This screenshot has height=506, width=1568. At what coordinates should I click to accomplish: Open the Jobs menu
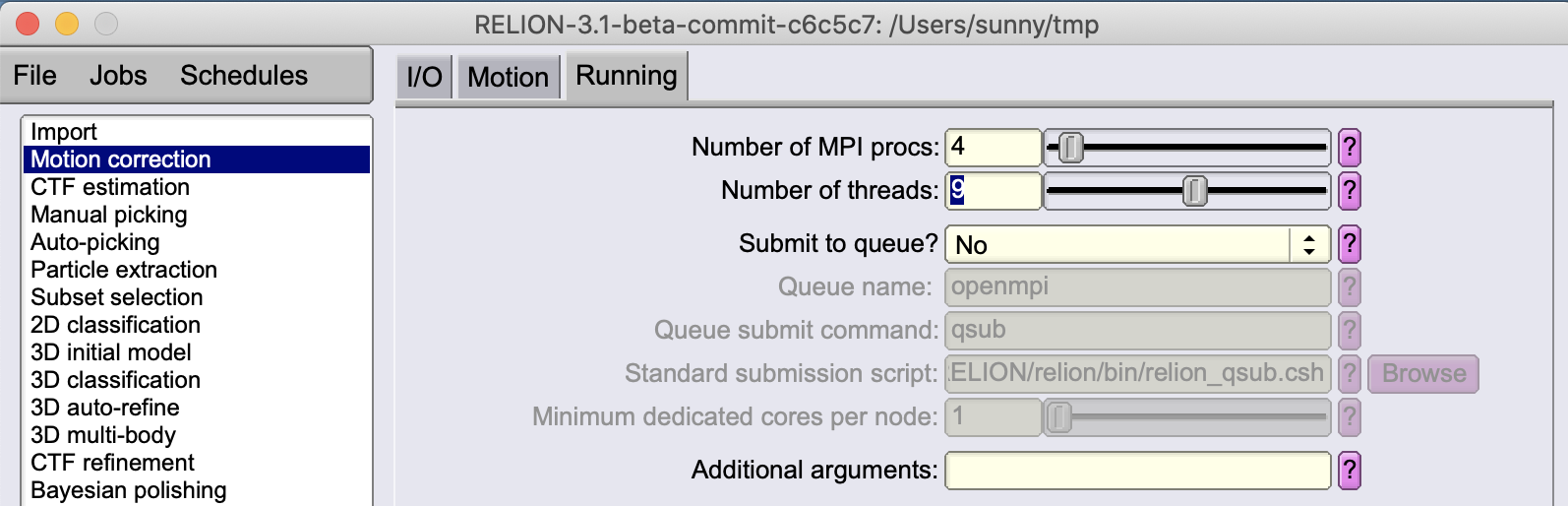(x=118, y=76)
